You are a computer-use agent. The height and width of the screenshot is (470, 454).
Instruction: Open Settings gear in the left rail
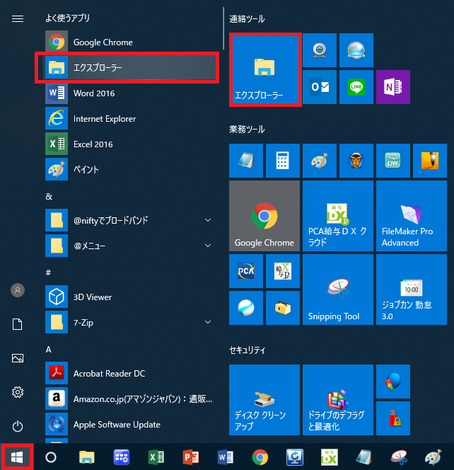(18, 392)
